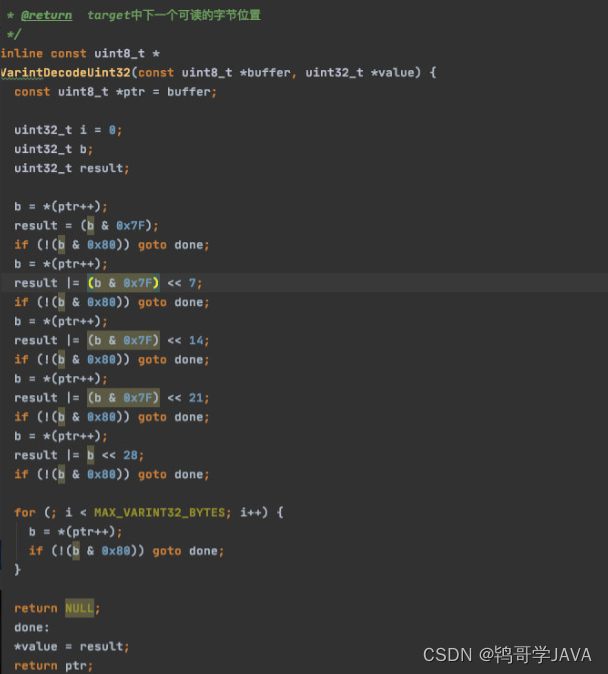Click the declaration 'uint32_t result;'

coord(71,168)
